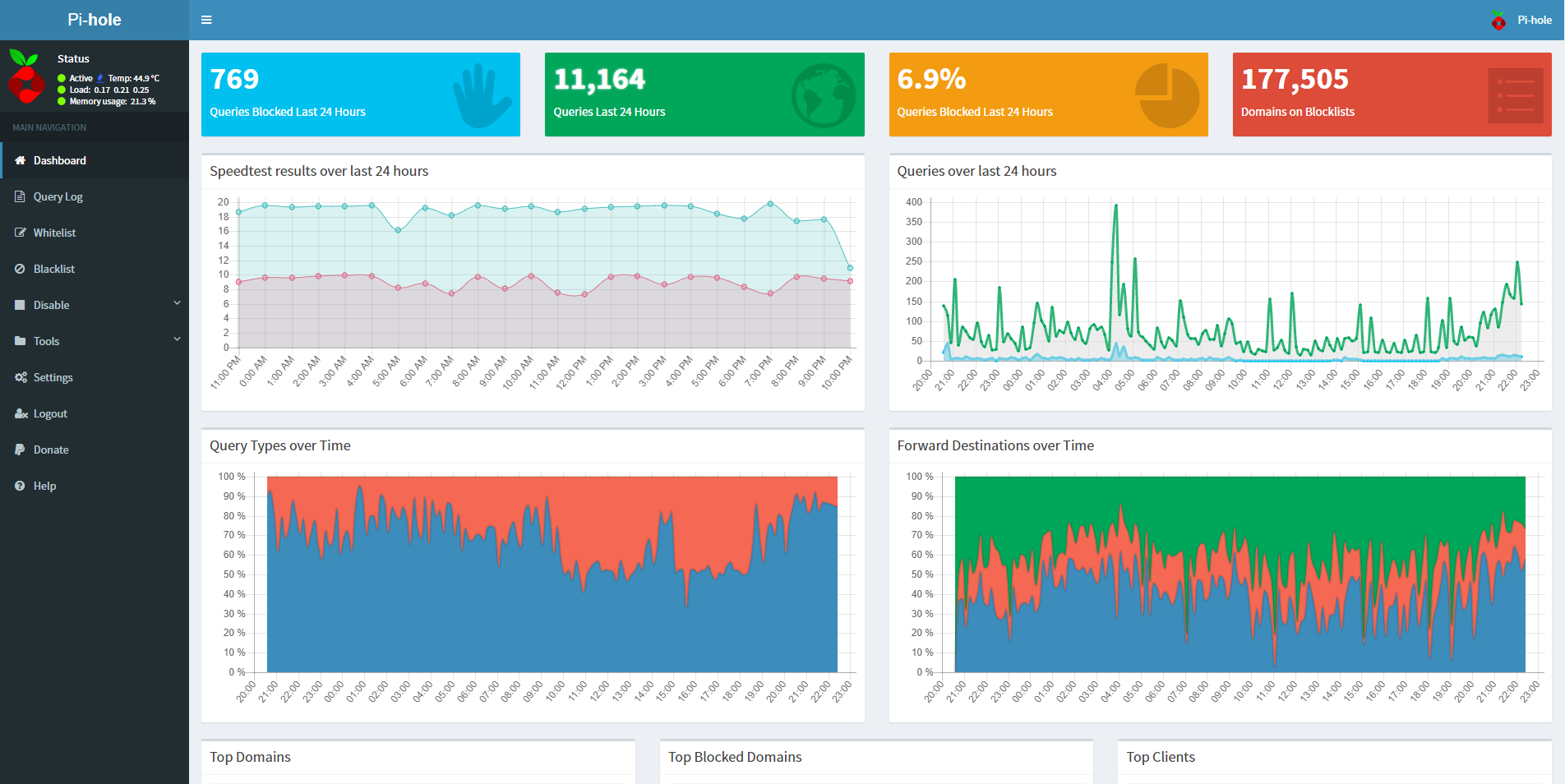Open the Settings page
The height and width of the screenshot is (784, 1565).
click(95, 377)
